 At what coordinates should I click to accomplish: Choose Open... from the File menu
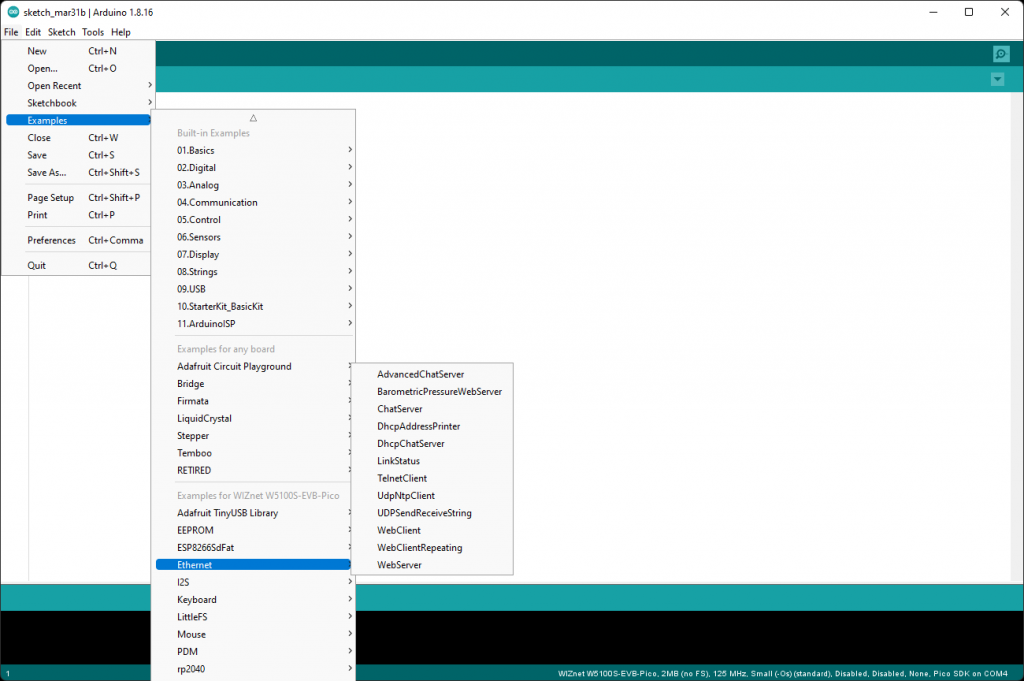pos(78,69)
